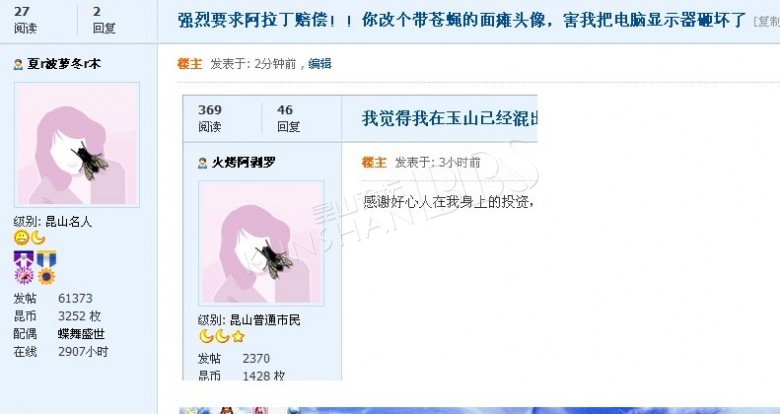This screenshot has height=414, width=780.
Task: Open thread title about 阿拉丁赔偿
Action: pos(462,20)
